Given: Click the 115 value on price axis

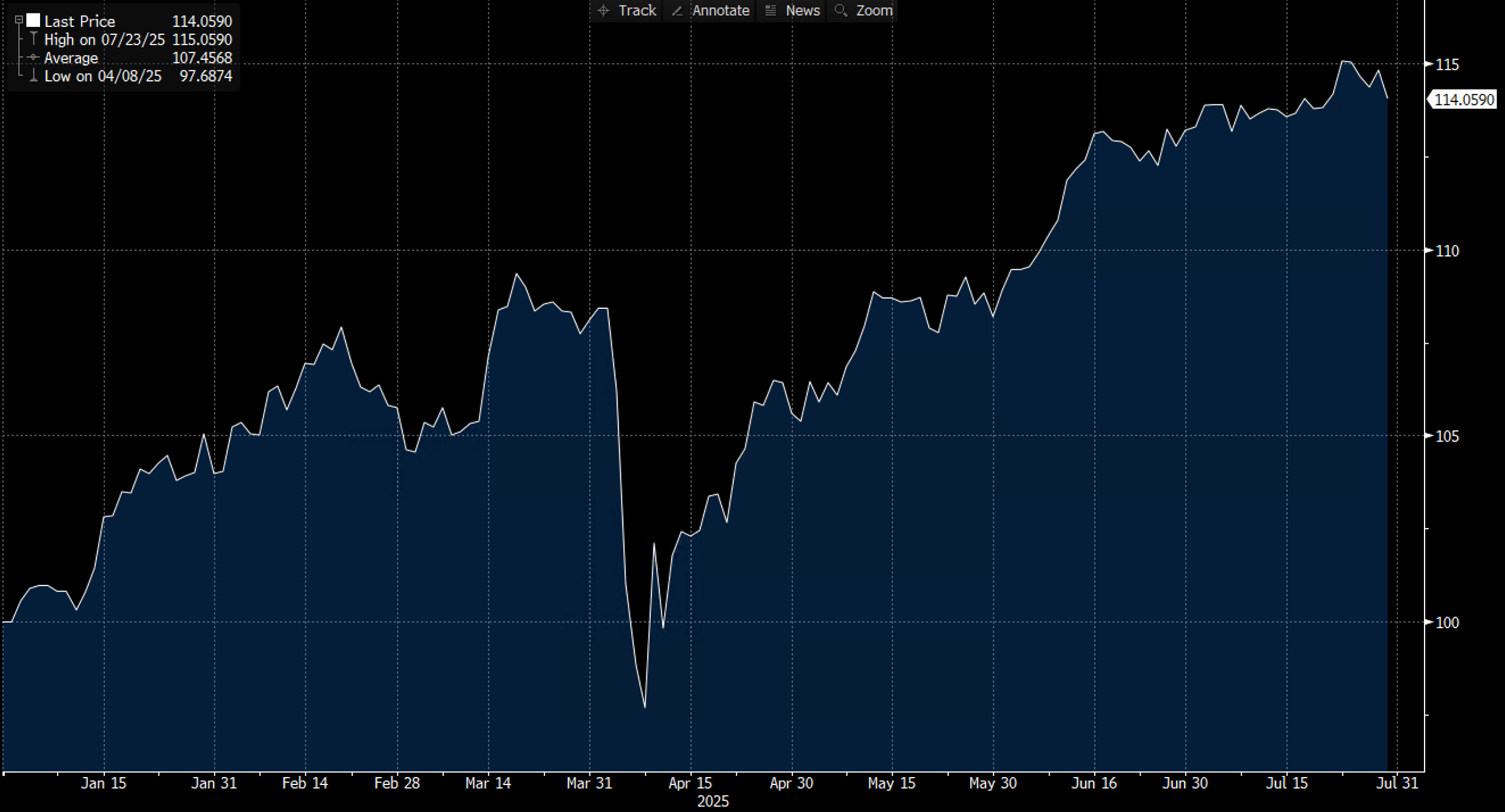Looking at the screenshot, I should pos(1446,64).
